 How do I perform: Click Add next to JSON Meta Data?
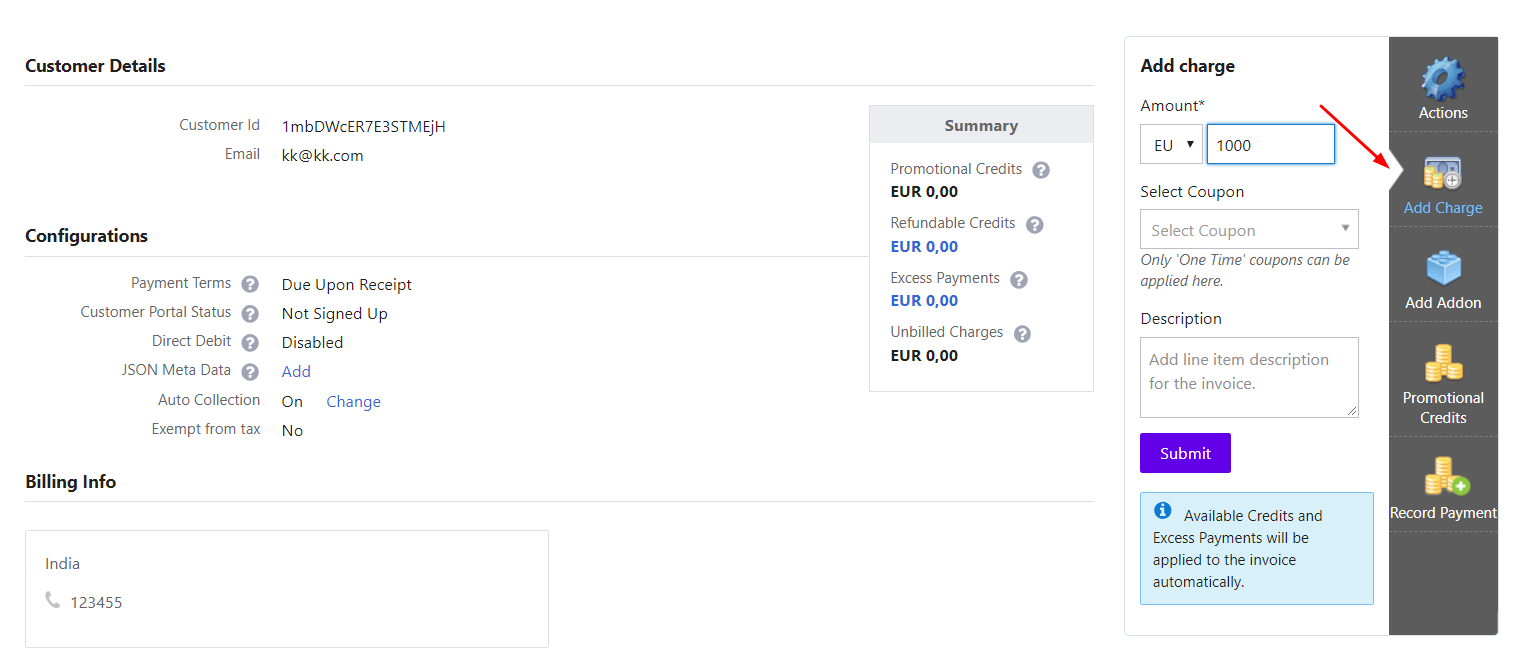click(x=295, y=371)
